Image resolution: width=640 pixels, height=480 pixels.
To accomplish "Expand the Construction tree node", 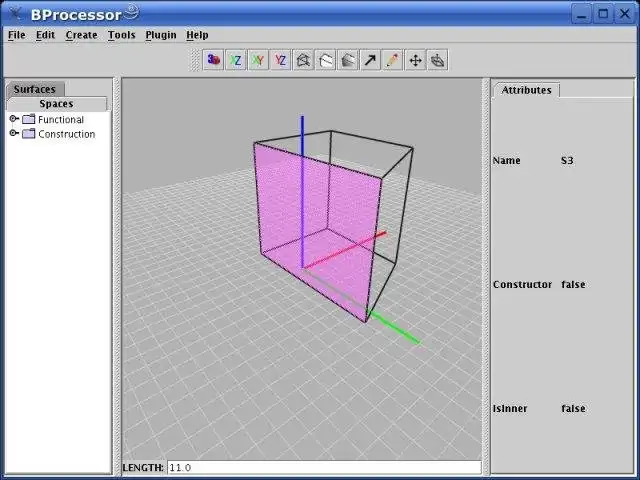I will tap(14, 133).
